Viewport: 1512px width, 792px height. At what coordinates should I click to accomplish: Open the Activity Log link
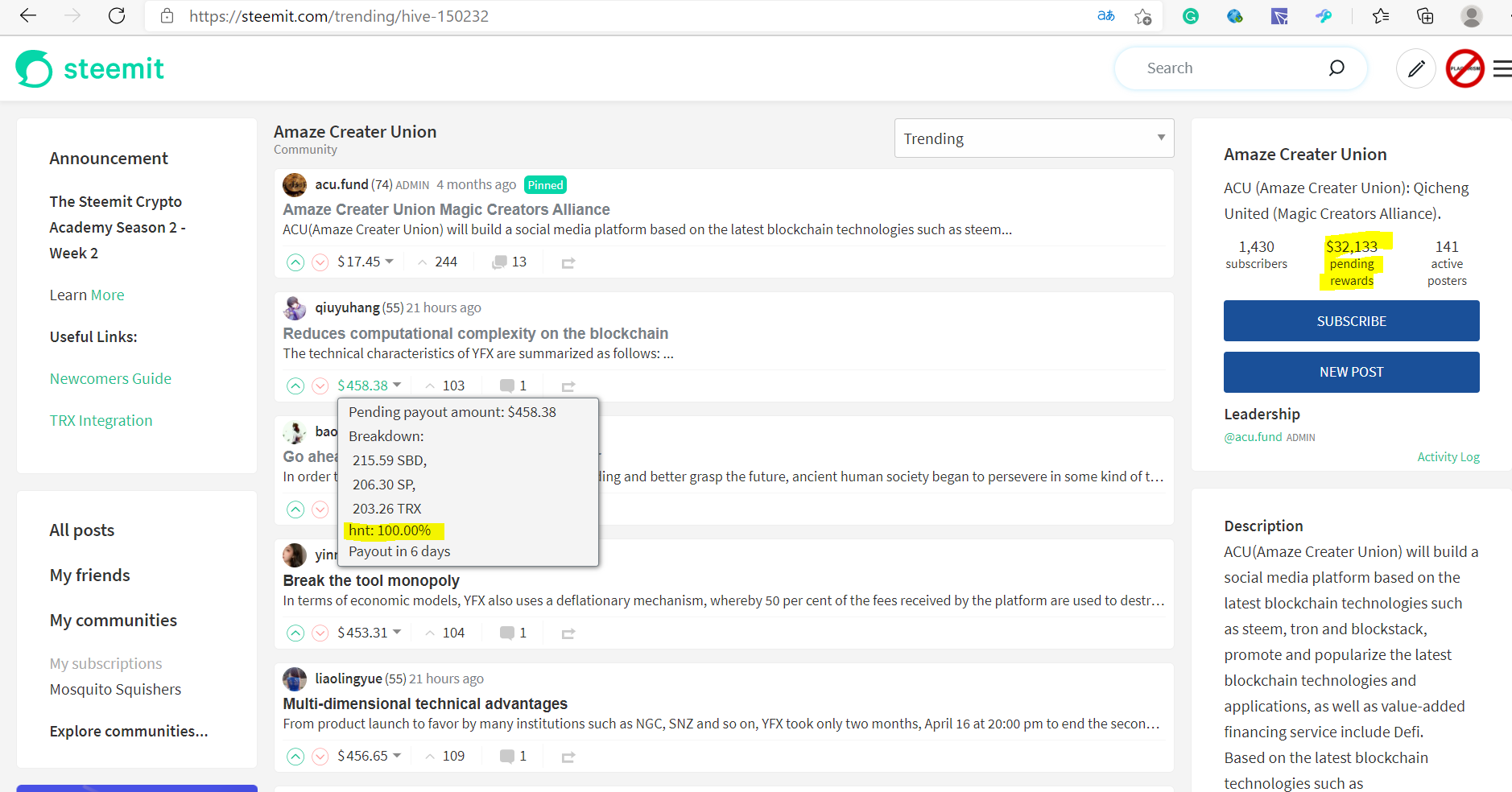1448,457
